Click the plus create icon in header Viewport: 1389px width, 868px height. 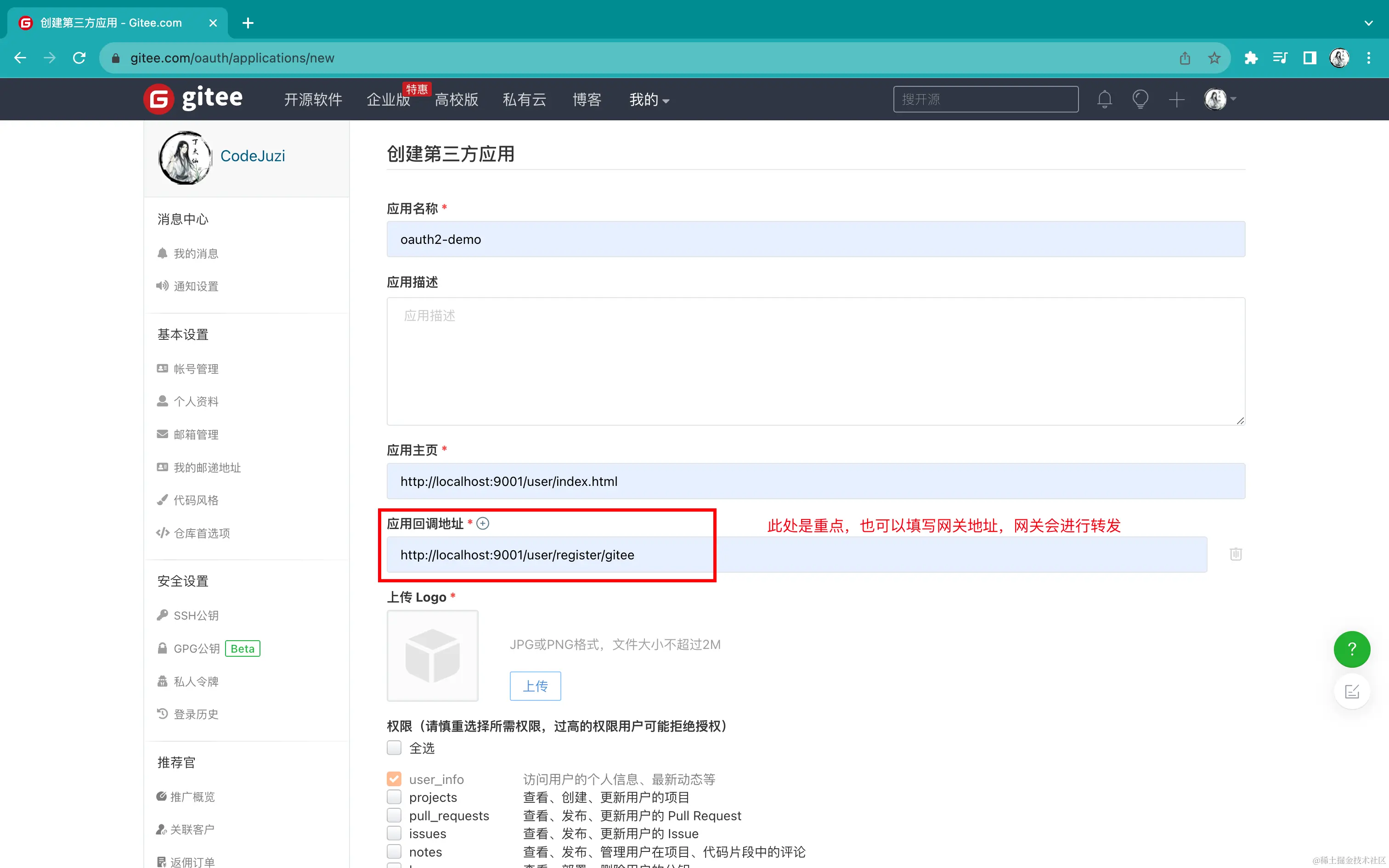[x=1176, y=99]
